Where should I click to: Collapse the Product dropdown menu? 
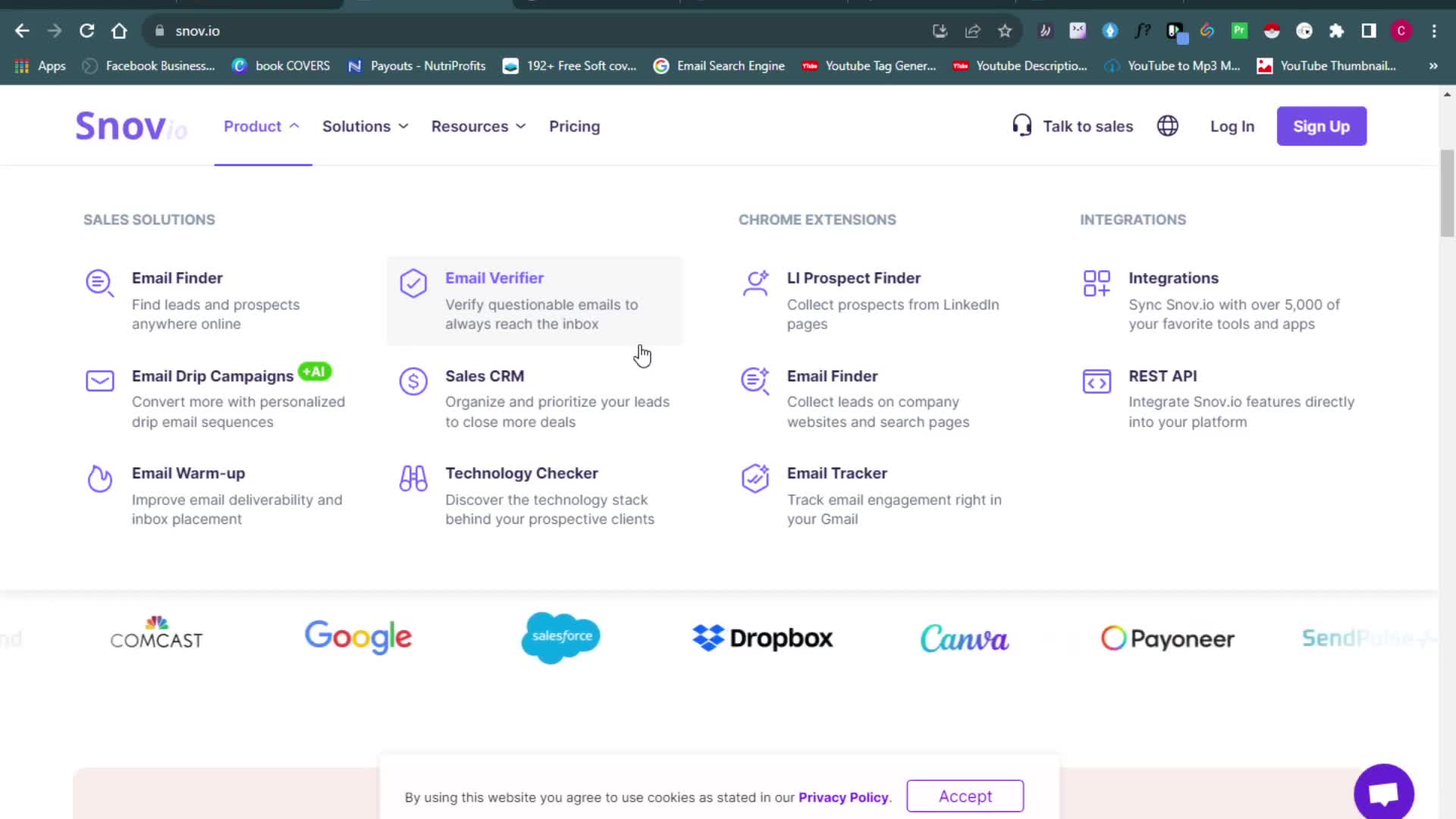pos(262,127)
